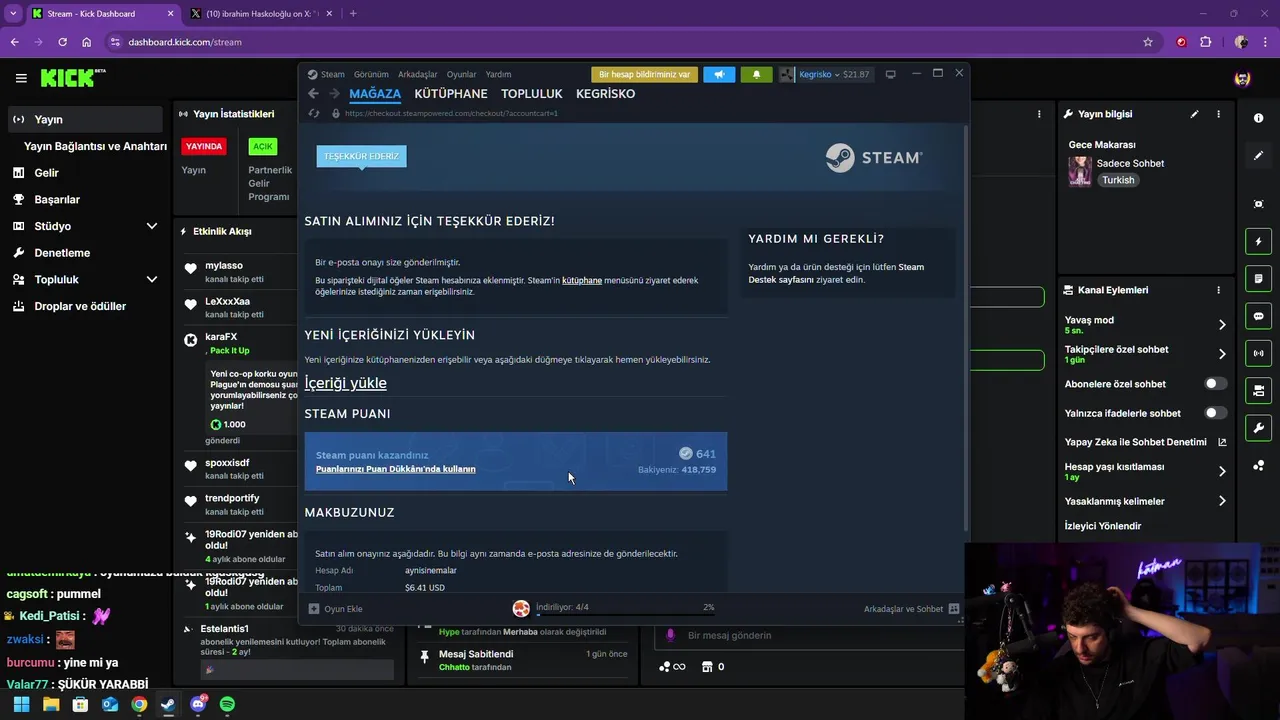Reload the Steam checkout page
Image resolution: width=1280 pixels, height=720 pixels.
(x=314, y=113)
